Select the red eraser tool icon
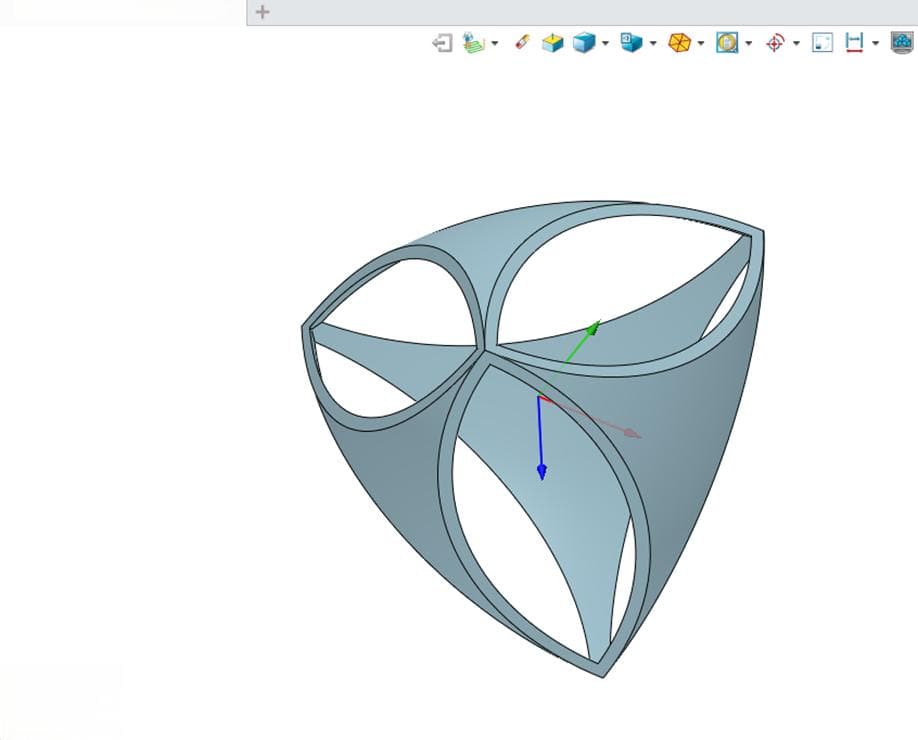Image resolution: width=918 pixels, height=740 pixels. tap(522, 43)
